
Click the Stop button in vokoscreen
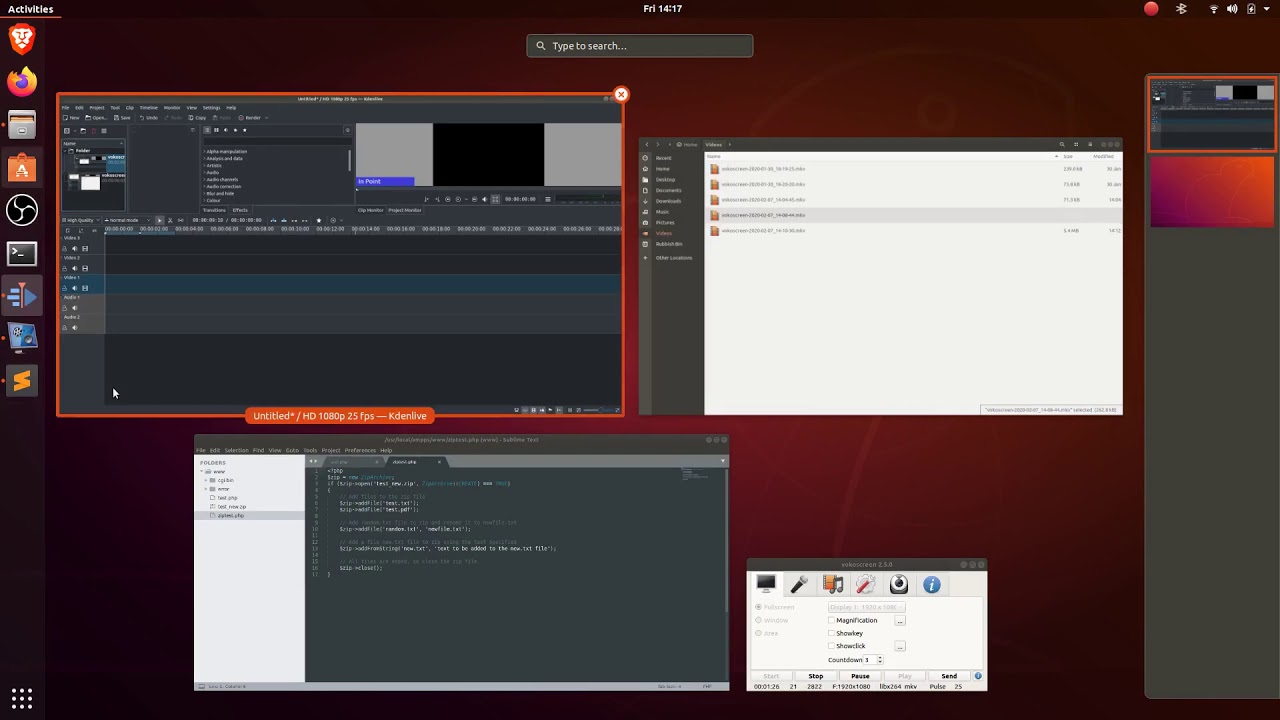815,676
